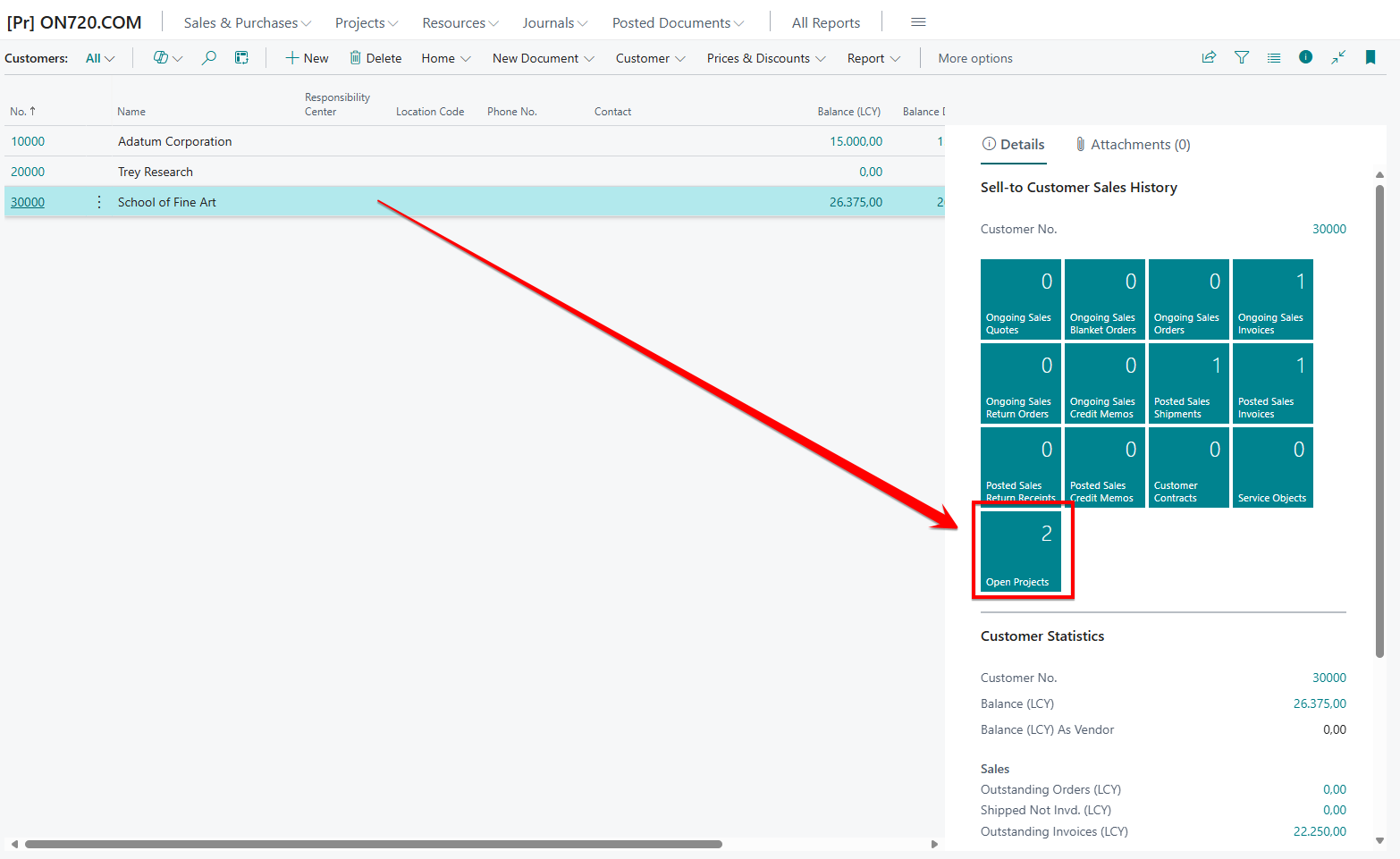Click Balance (LCY) statistics value 26.375,00
The width and height of the screenshot is (1400, 859).
(1320, 703)
